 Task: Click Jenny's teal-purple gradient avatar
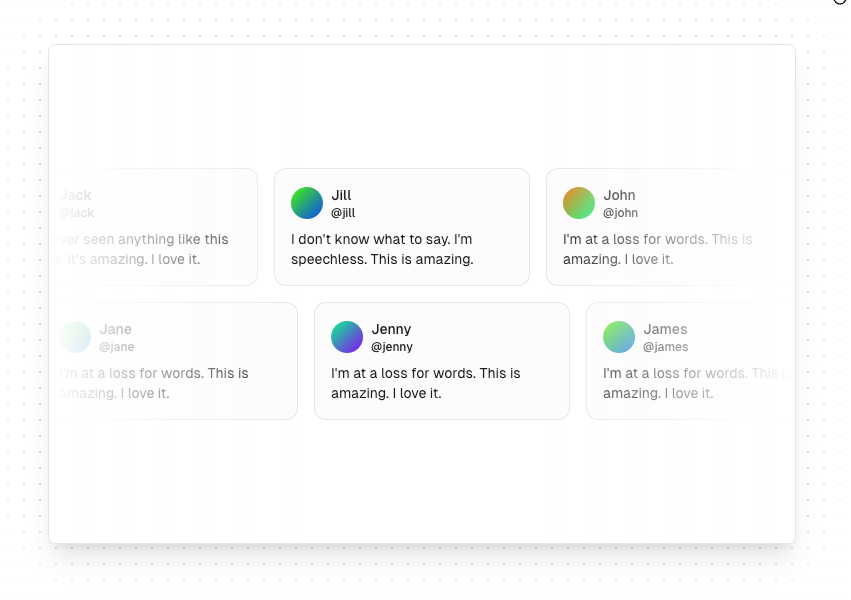pos(347,337)
